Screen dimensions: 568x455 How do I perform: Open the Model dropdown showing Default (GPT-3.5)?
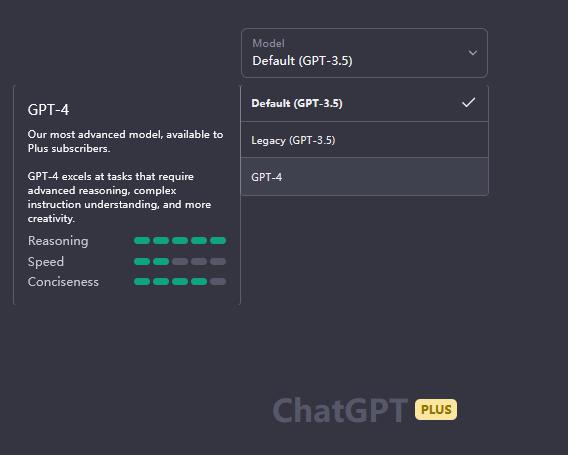click(364, 53)
